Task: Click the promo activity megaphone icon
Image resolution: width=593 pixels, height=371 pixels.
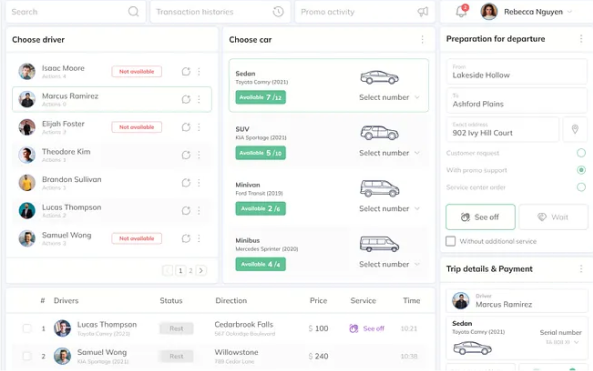Action: click(x=422, y=12)
